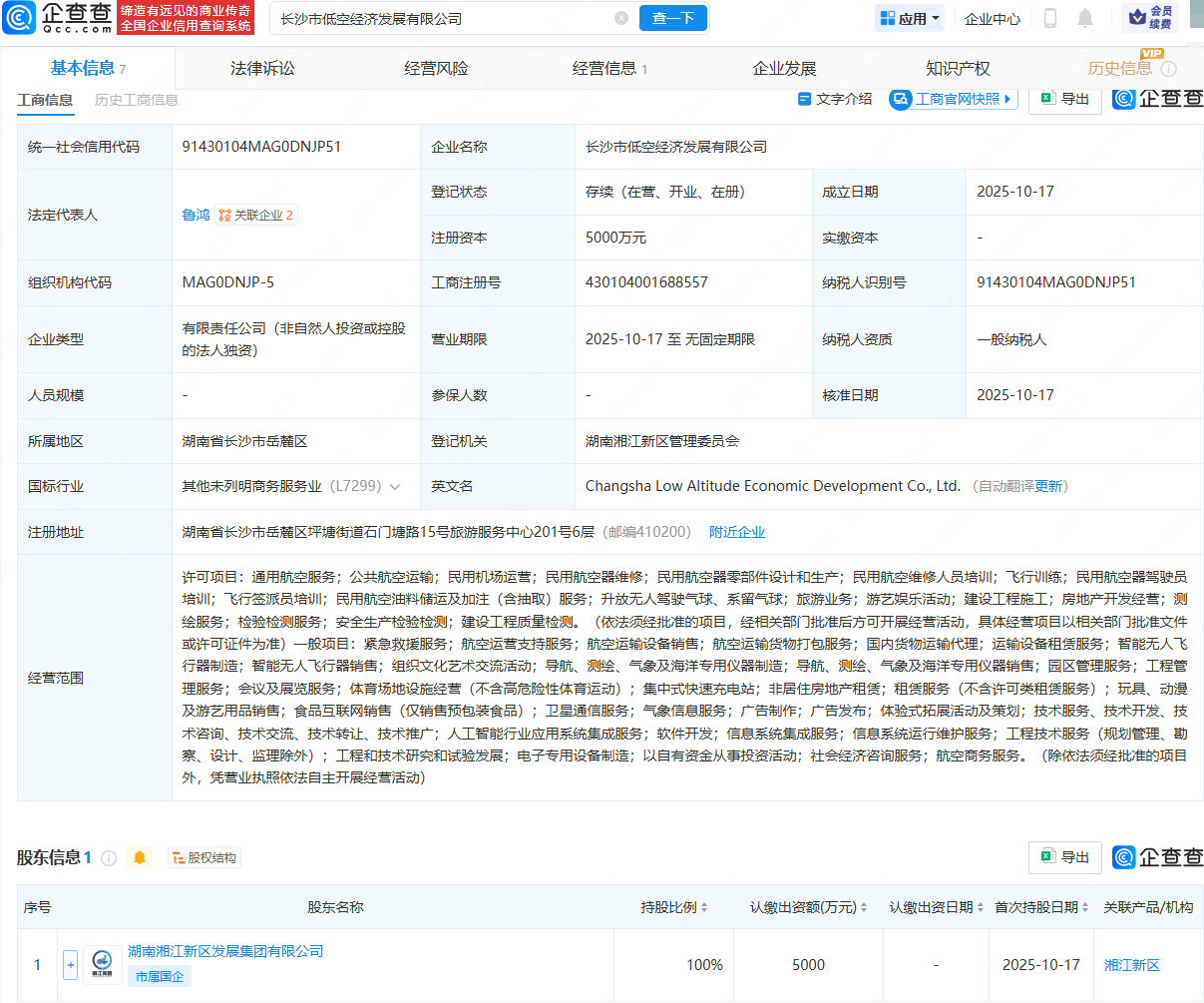Check the notification bell icon
1204x1003 pixels.
click(1085, 17)
